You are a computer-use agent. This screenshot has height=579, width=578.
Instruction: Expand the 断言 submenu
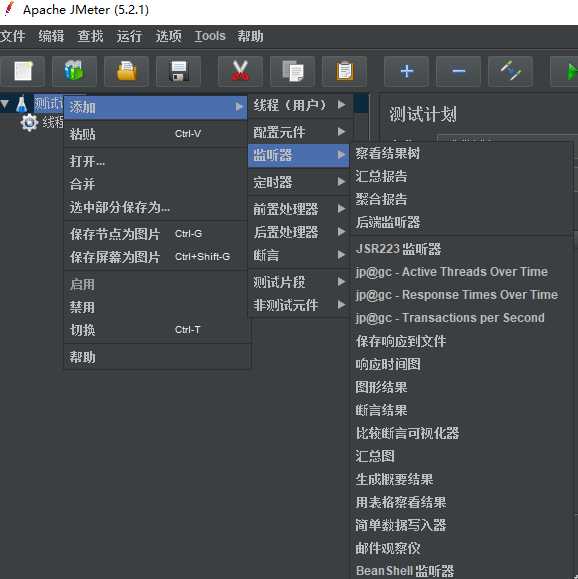pyautogui.click(x=299, y=255)
